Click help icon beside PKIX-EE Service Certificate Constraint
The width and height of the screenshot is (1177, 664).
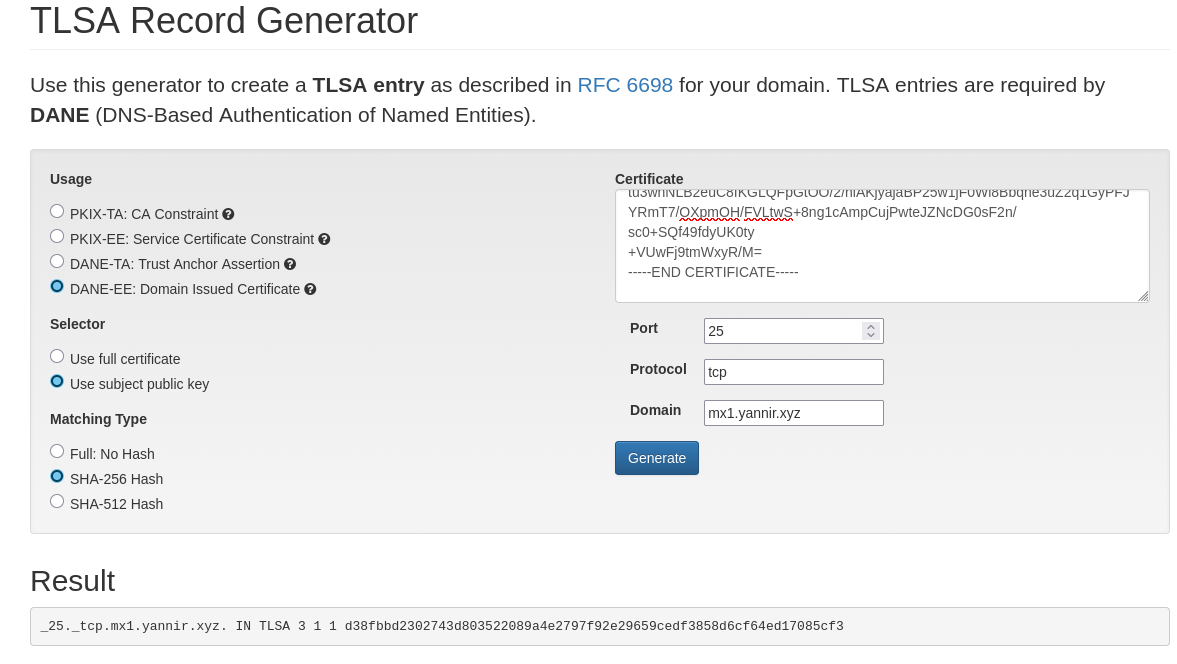point(324,239)
